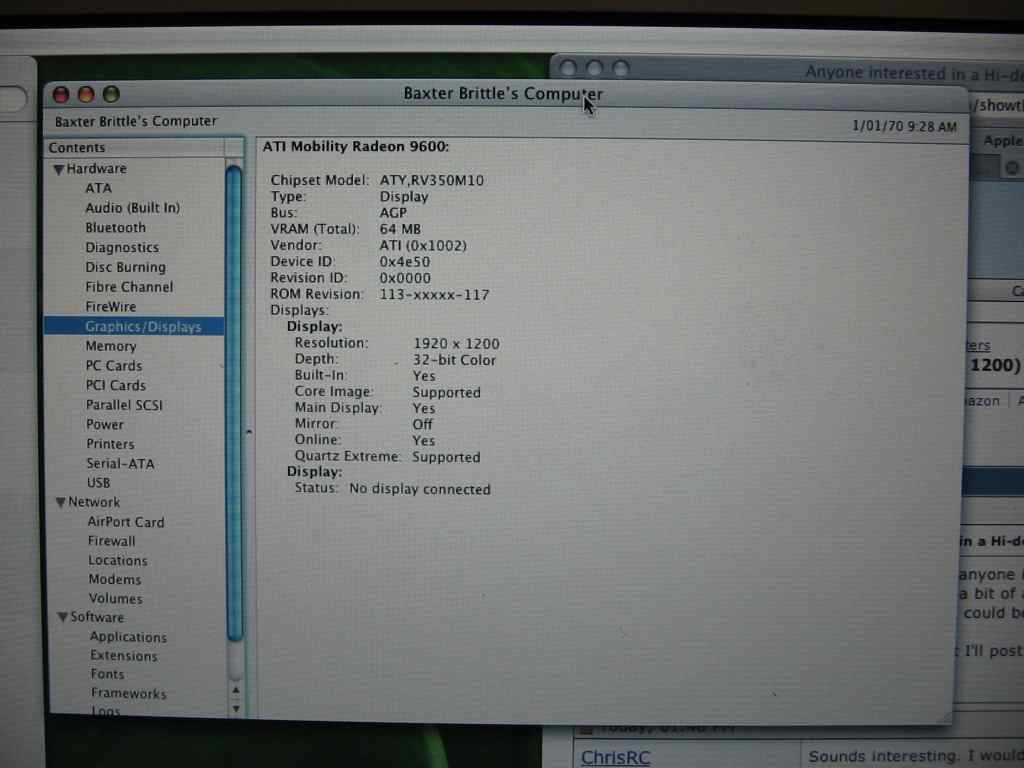1024x768 pixels.
Task: Select PC Cards entry
Action: pyautogui.click(x=114, y=366)
